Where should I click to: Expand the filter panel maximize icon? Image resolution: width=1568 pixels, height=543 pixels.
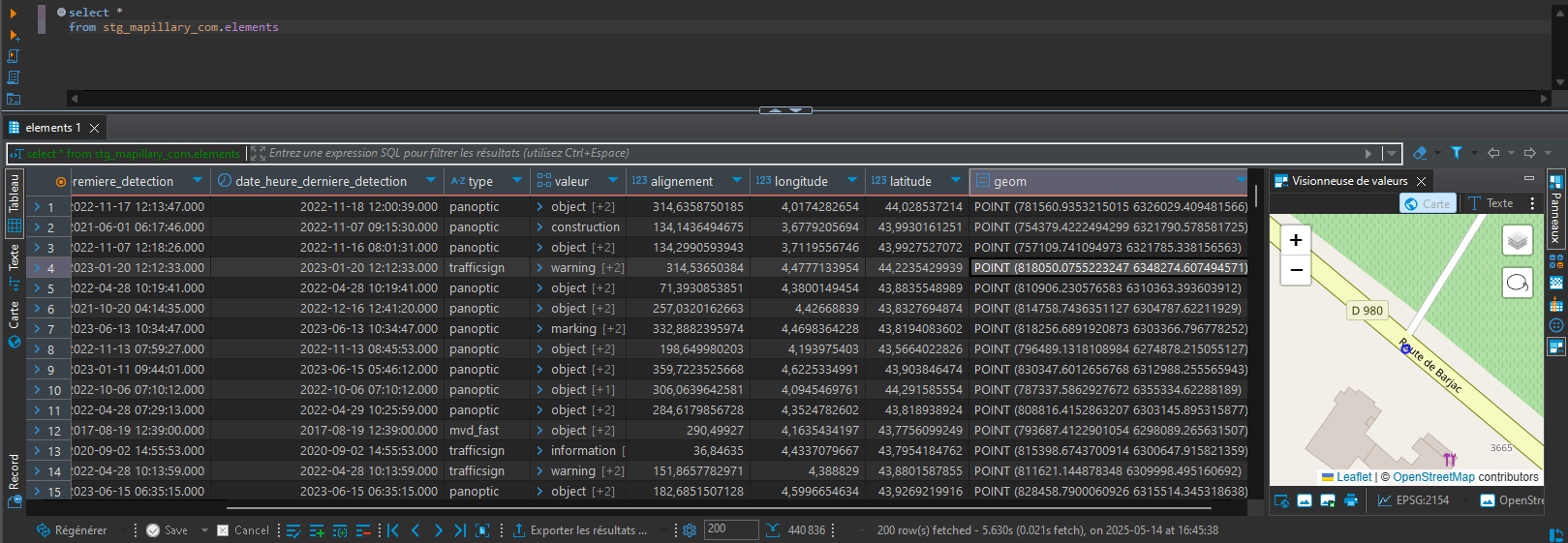[258, 153]
